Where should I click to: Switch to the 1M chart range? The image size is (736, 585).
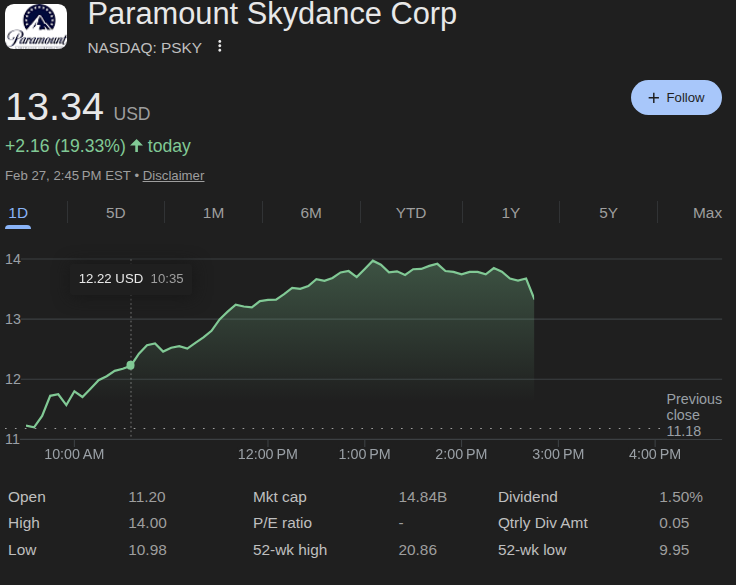213,213
